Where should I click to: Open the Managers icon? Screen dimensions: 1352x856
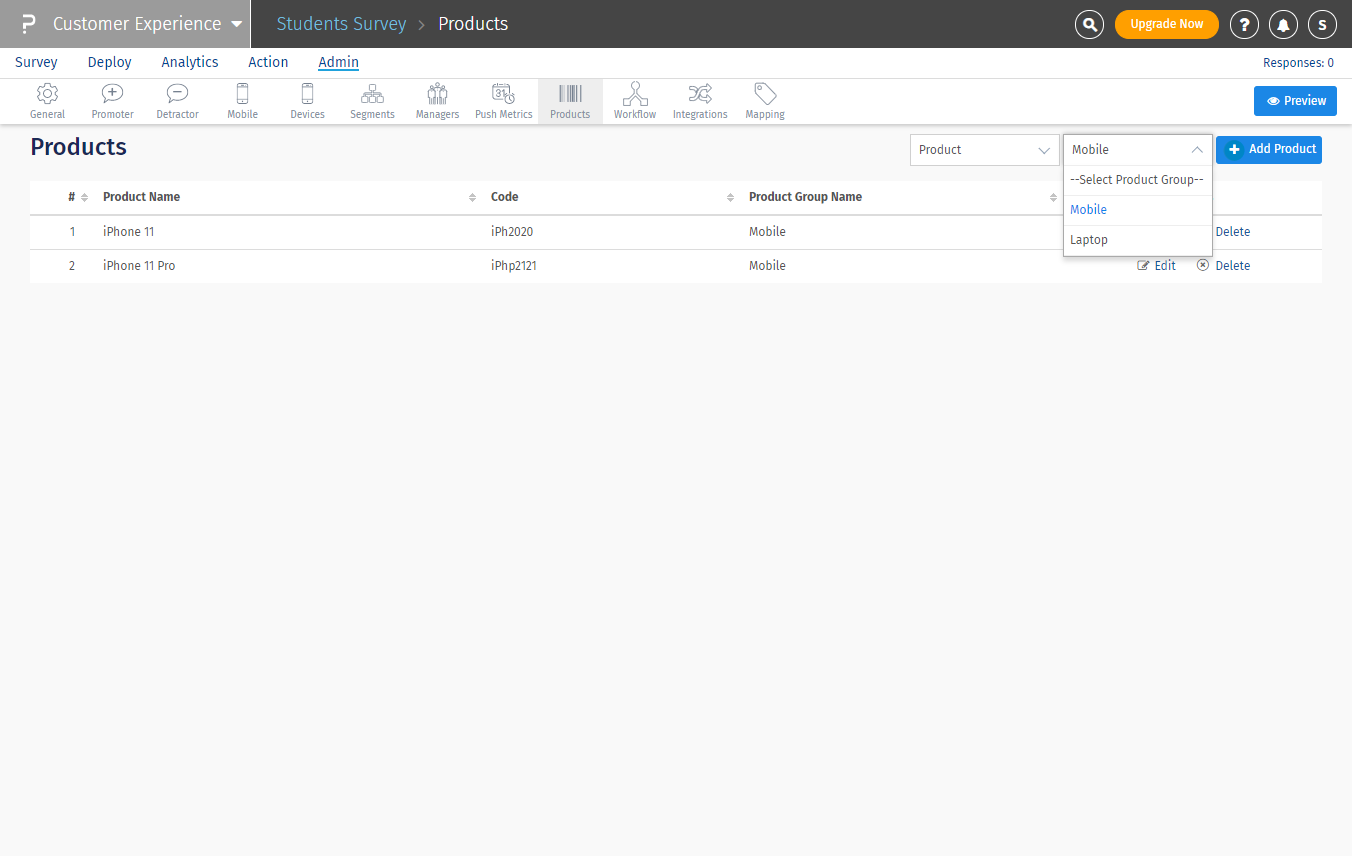pos(437,95)
